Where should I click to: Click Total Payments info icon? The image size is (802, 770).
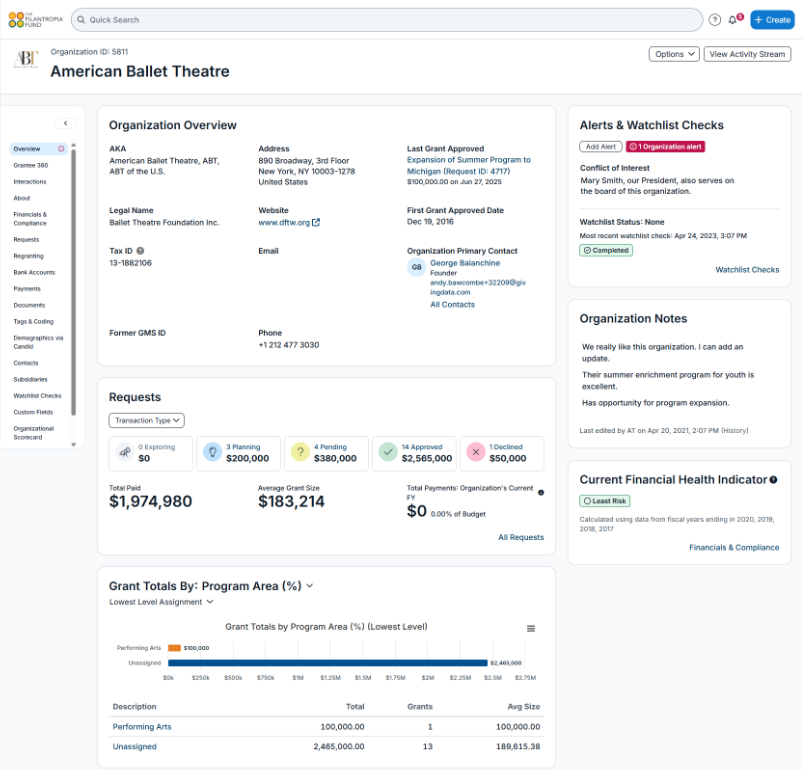click(541, 493)
